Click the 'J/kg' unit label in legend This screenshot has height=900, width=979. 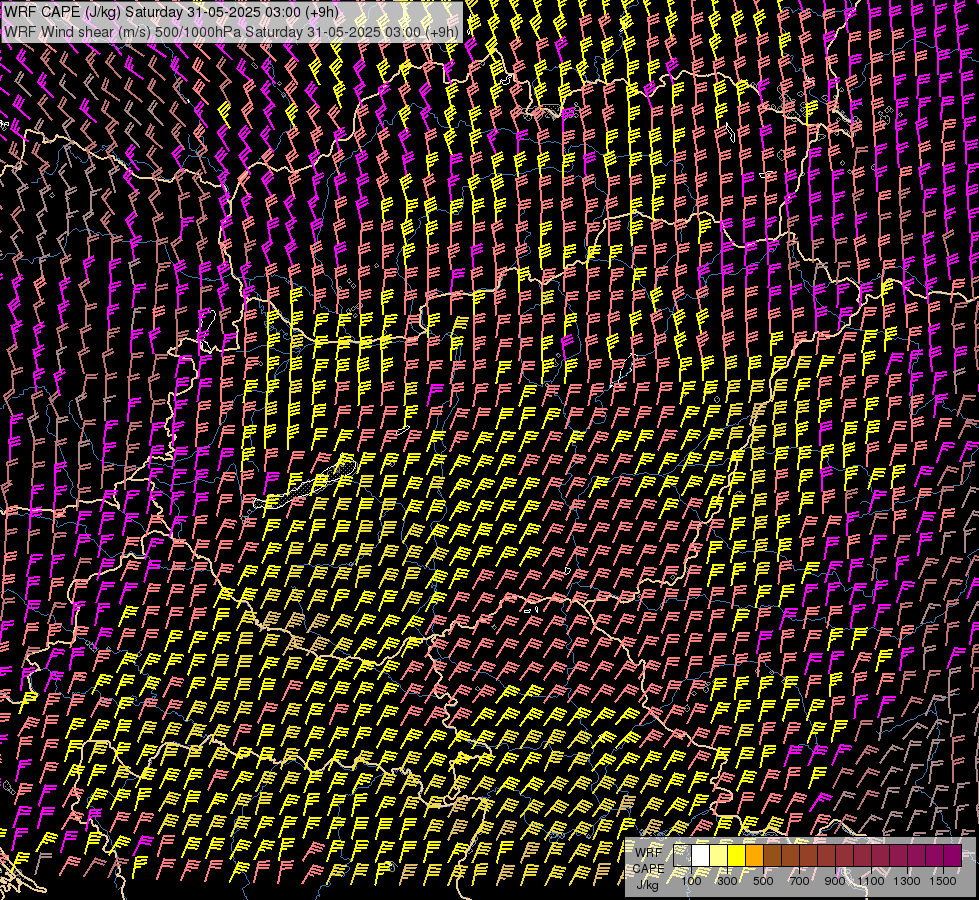pos(648,886)
